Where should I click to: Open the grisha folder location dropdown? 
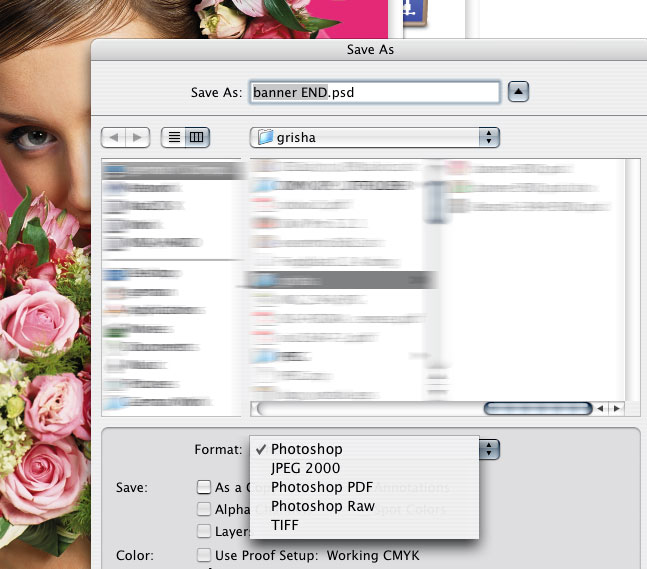click(375, 137)
